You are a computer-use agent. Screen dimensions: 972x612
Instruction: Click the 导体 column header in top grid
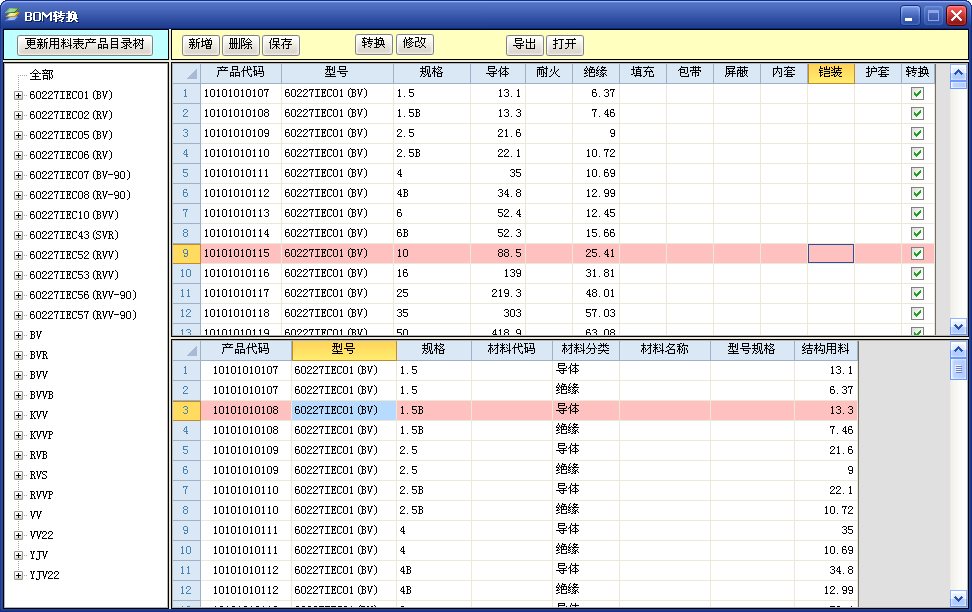click(x=498, y=73)
